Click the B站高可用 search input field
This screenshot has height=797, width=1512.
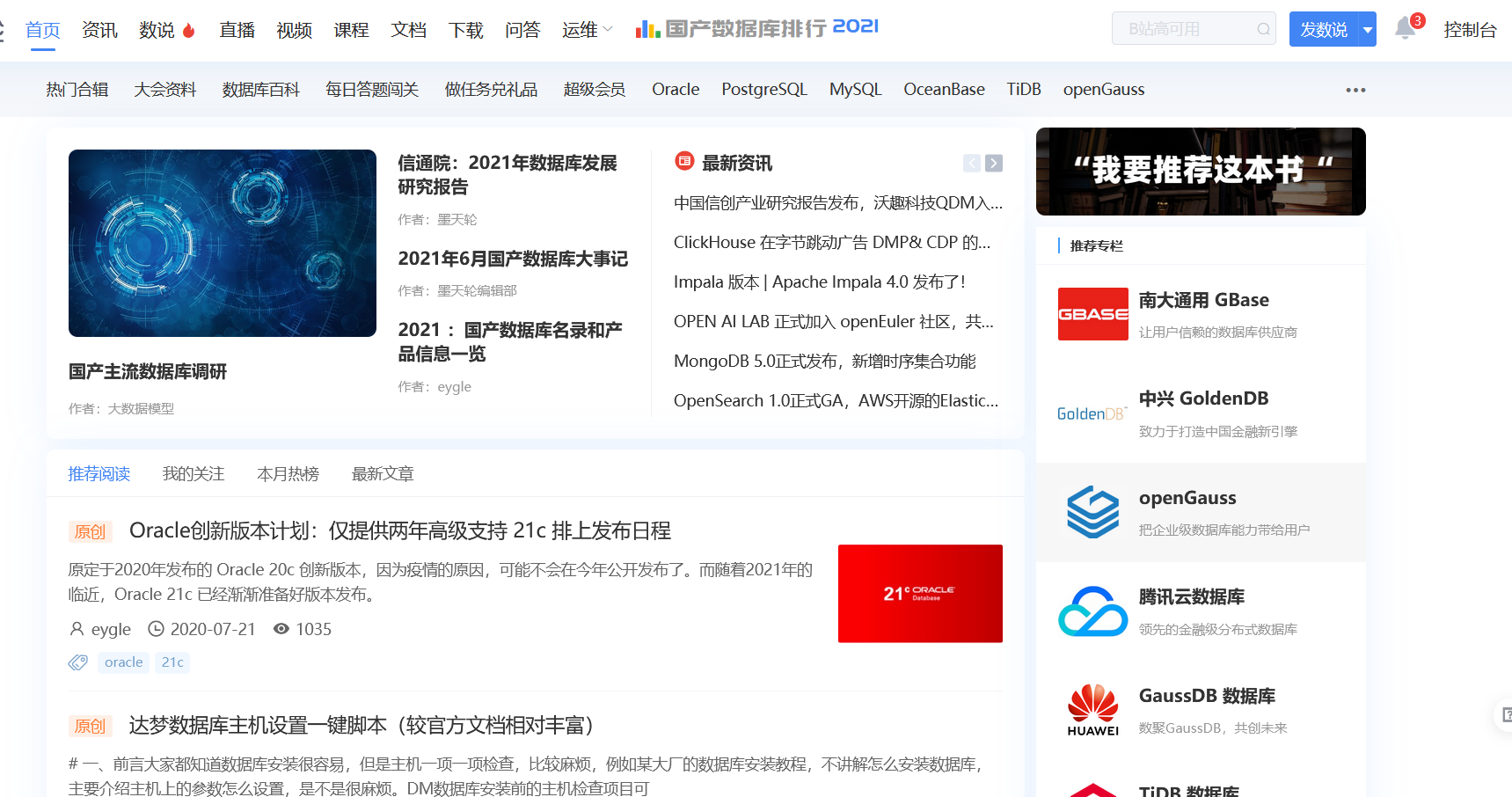[x=1179, y=28]
